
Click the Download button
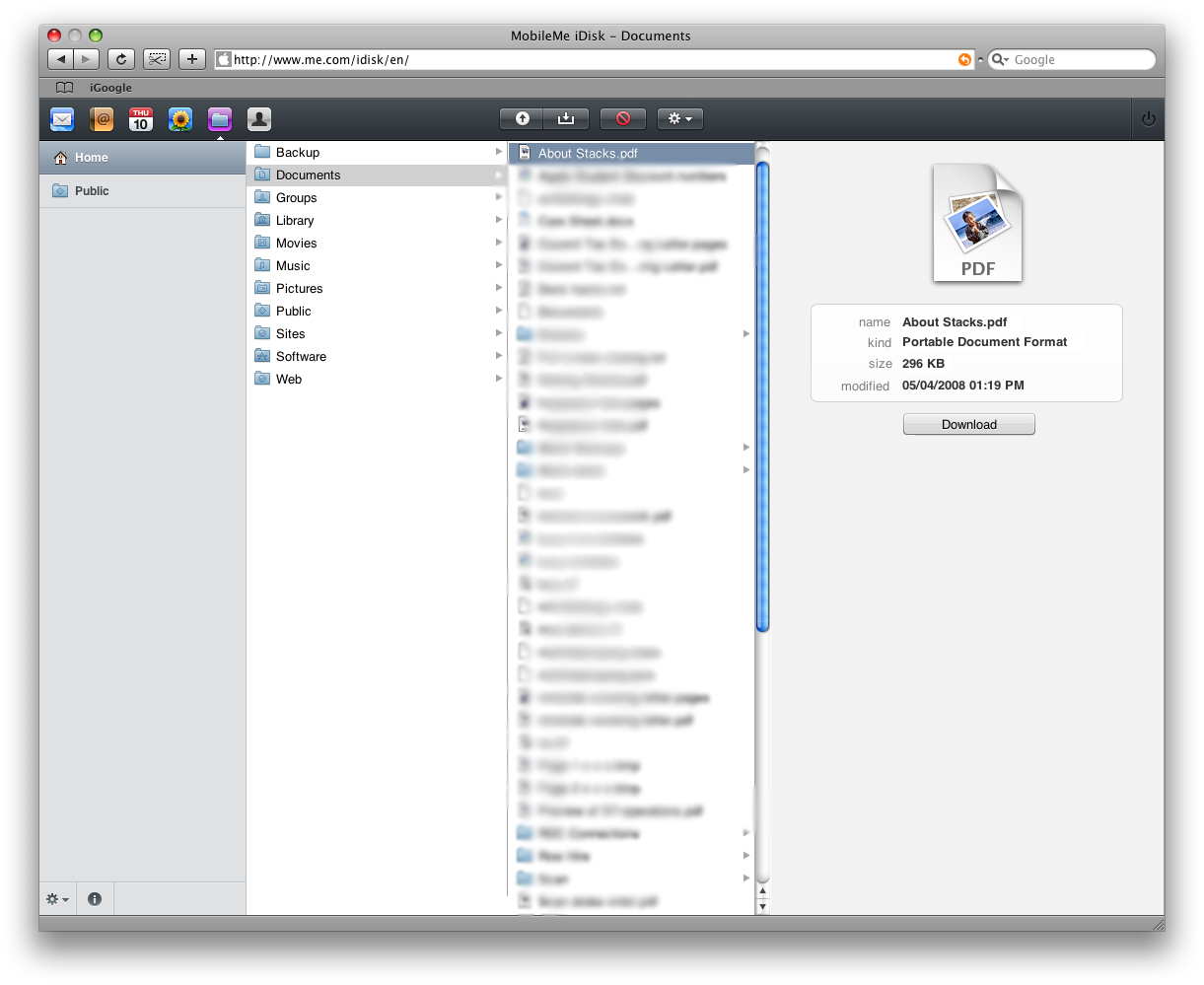pos(968,424)
